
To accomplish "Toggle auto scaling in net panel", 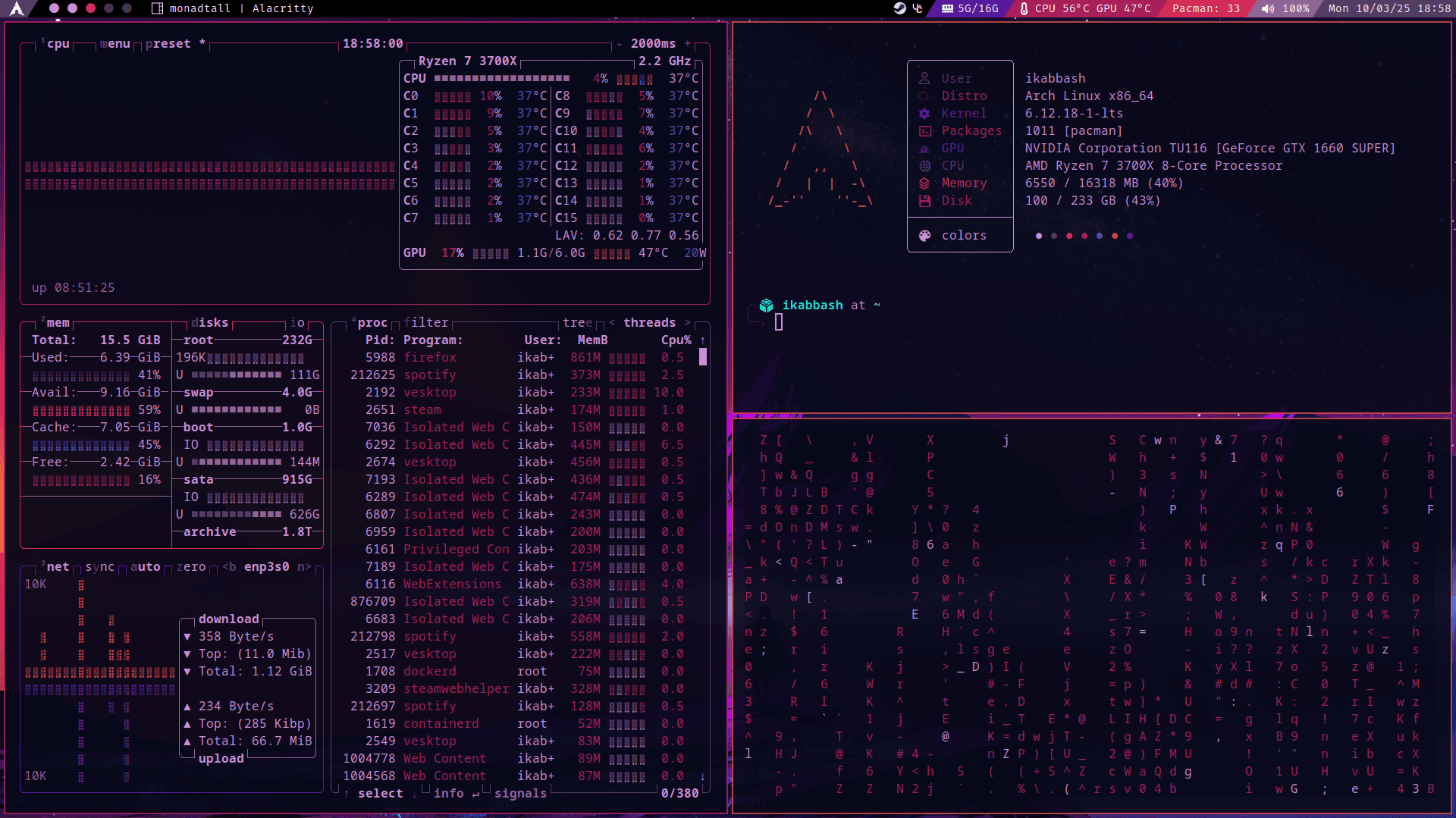I will pos(145,567).
